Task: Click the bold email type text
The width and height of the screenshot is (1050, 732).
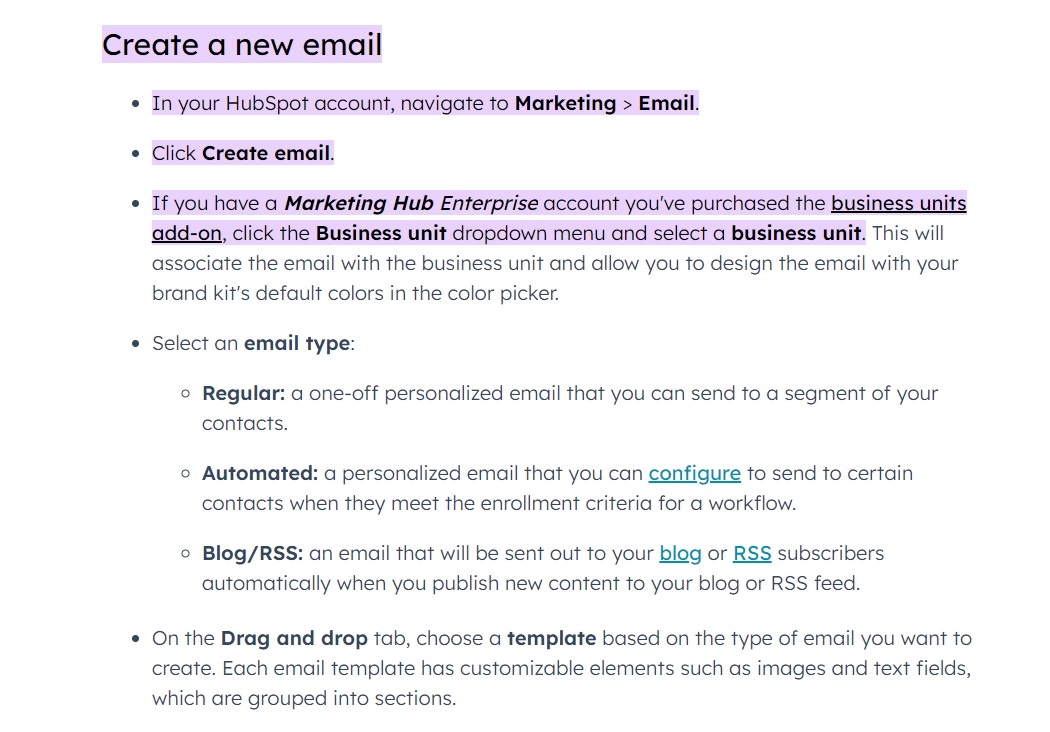Action: 297,344
